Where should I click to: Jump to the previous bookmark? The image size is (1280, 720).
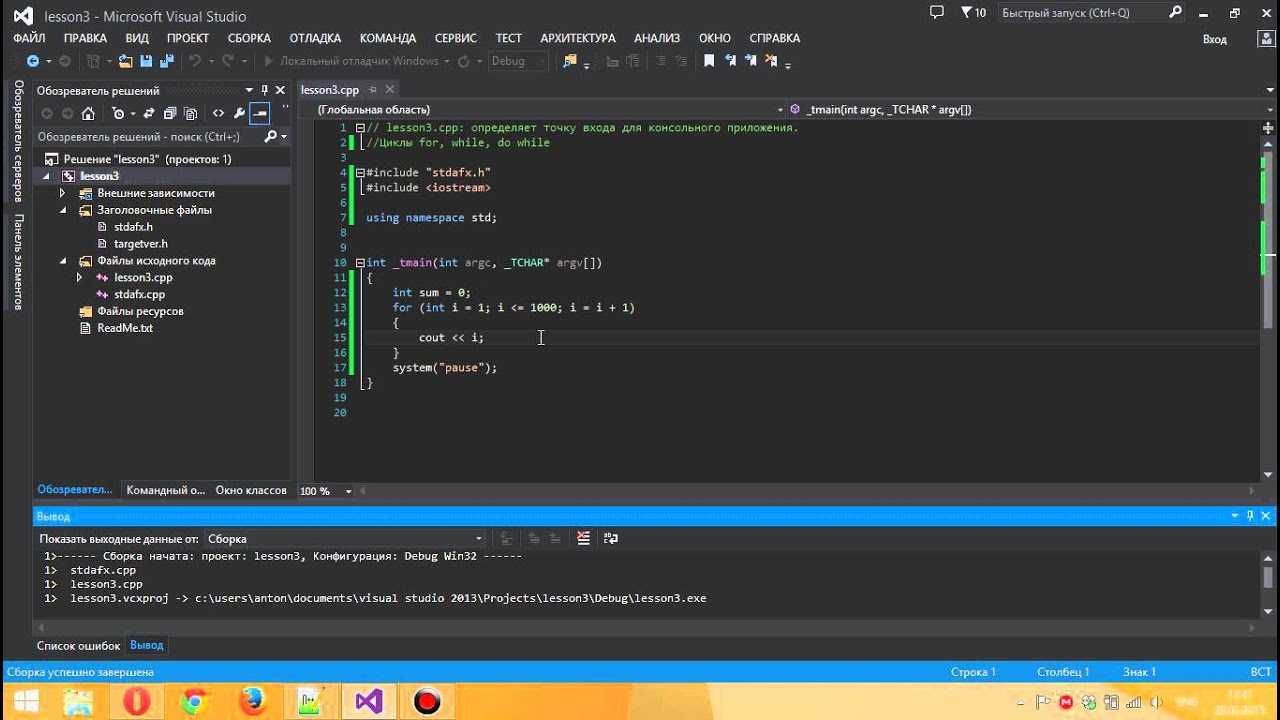point(732,61)
